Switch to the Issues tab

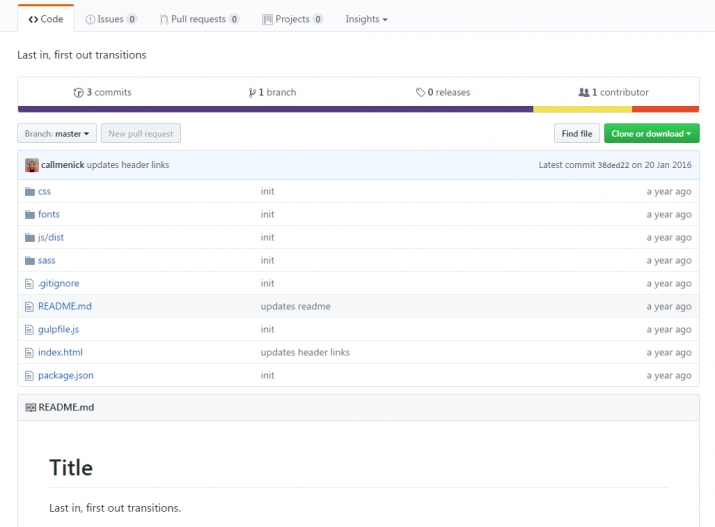[111, 19]
